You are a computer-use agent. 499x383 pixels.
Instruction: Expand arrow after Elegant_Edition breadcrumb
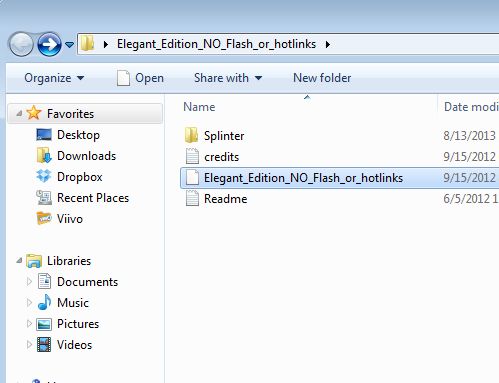click(x=328, y=44)
